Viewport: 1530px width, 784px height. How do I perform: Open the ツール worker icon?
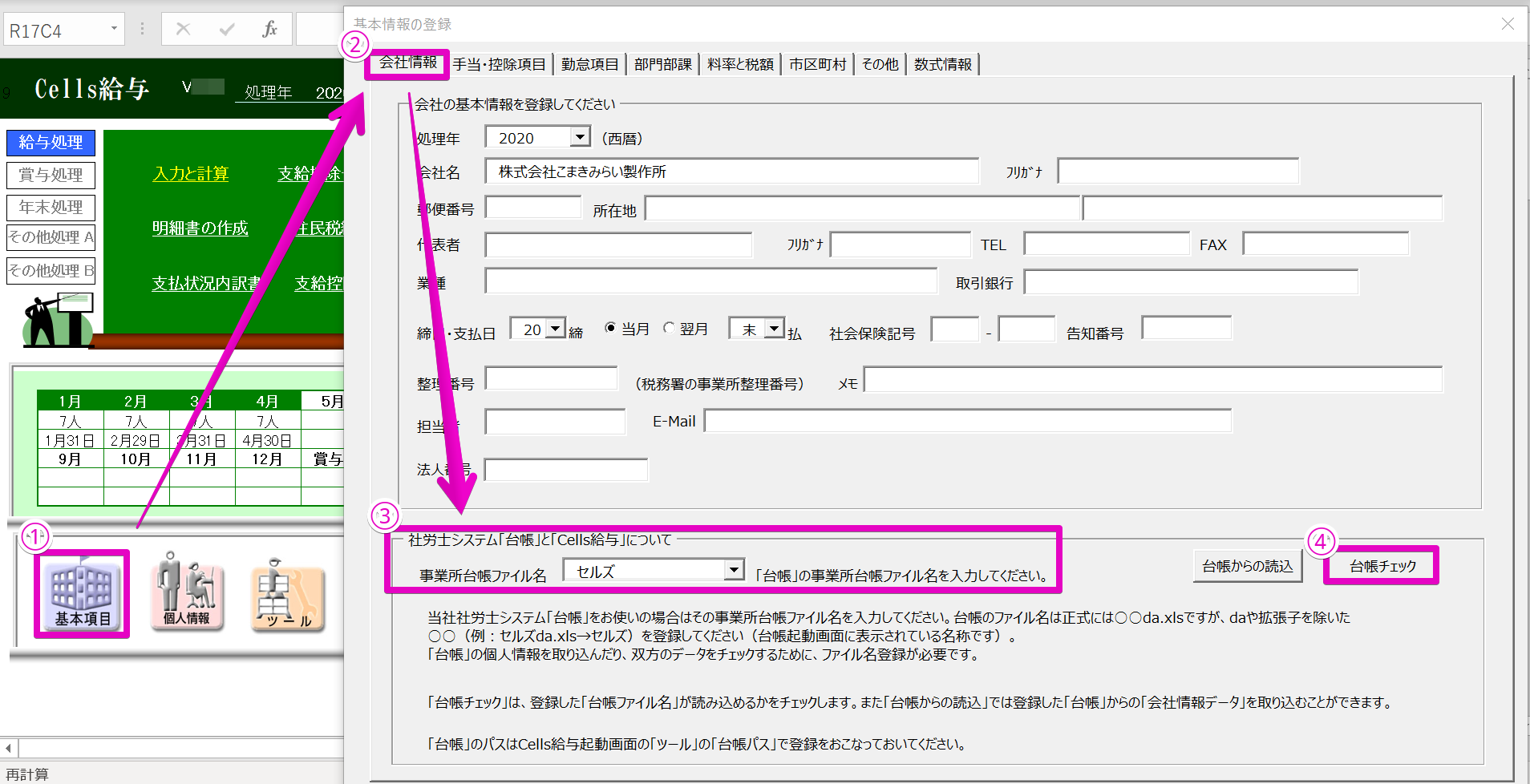click(288, 595)
